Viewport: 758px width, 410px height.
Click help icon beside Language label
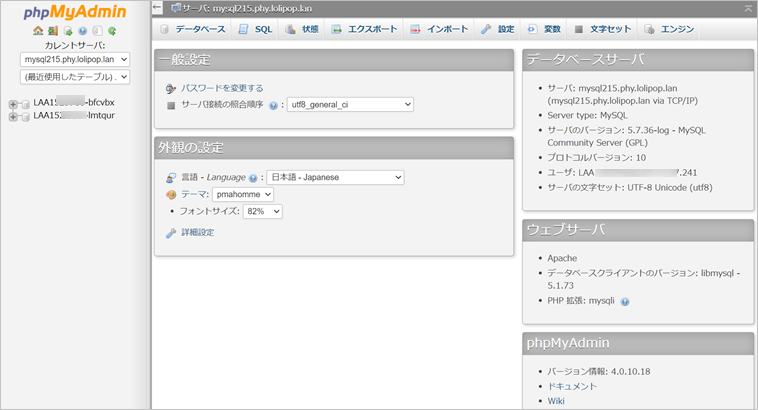[253, 178]
